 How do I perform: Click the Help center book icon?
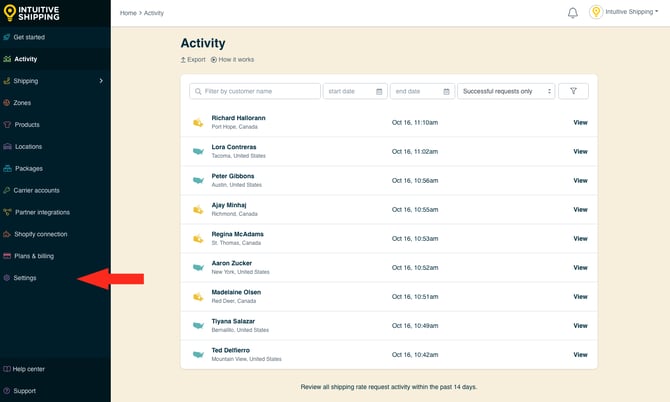point(6,369)
